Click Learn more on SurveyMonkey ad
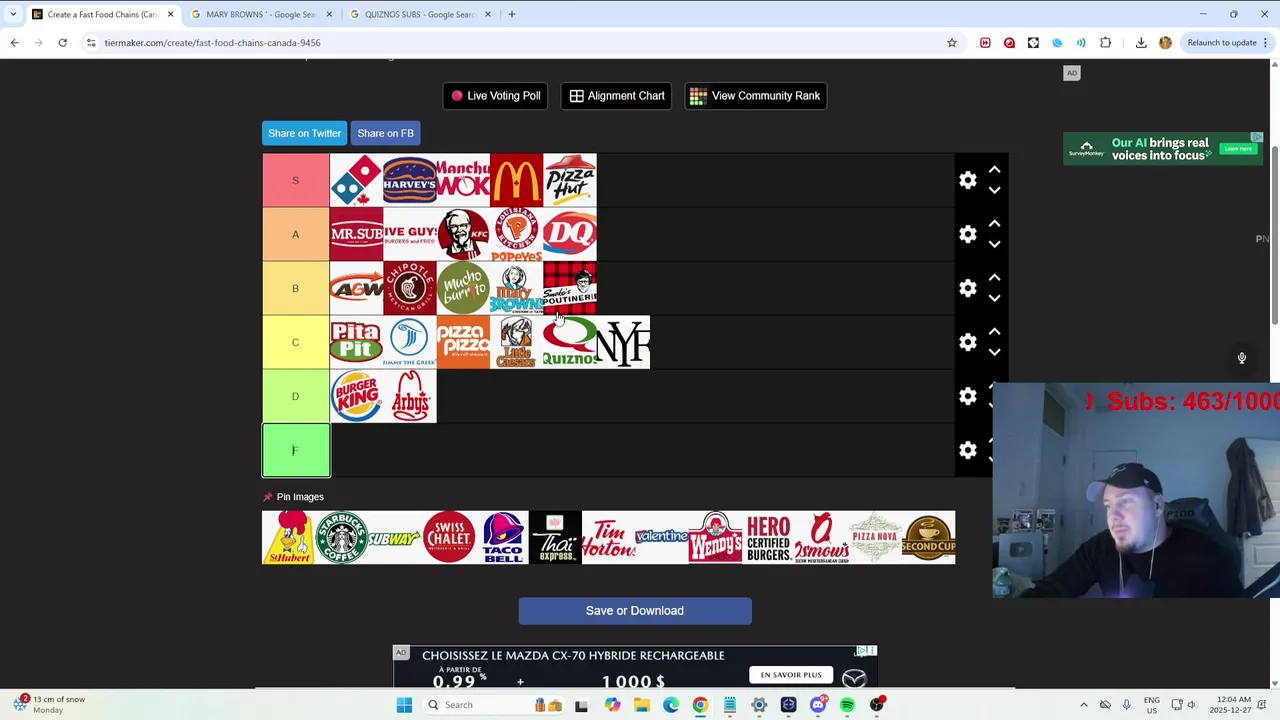 pos(1238,149)
